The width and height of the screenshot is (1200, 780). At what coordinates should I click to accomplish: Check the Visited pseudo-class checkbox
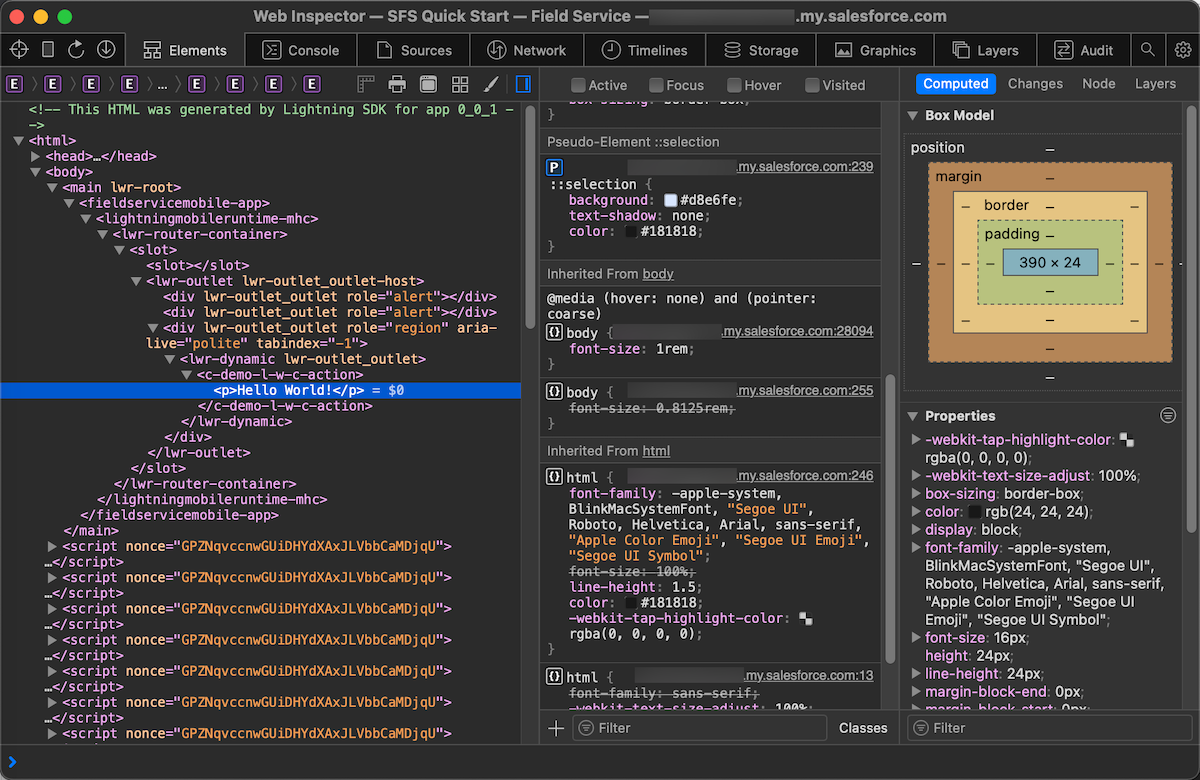coord(812,85)
